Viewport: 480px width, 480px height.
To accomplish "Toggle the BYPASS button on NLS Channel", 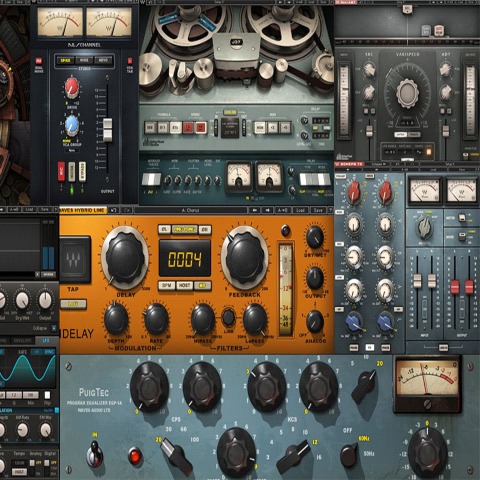I will coord(82,172).
